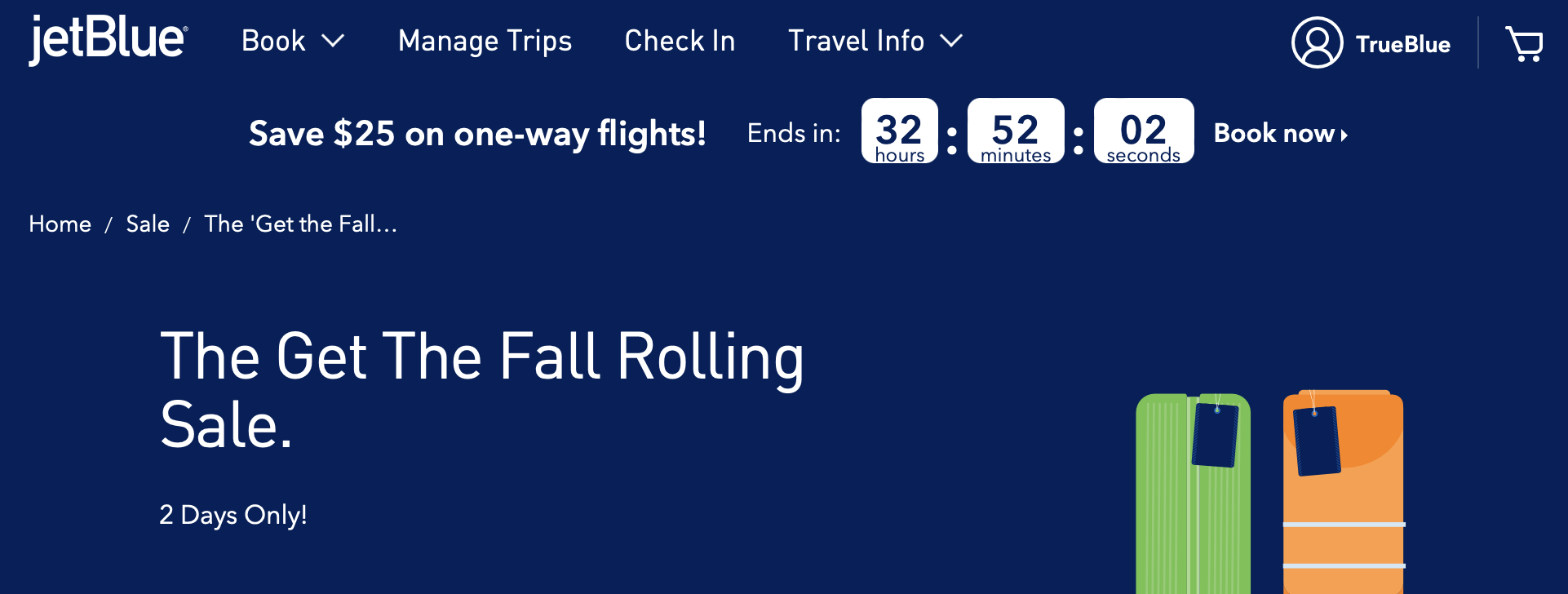Expand the Book menu chevron
This screenshot has height=594, width=1568.
(333, 41)
